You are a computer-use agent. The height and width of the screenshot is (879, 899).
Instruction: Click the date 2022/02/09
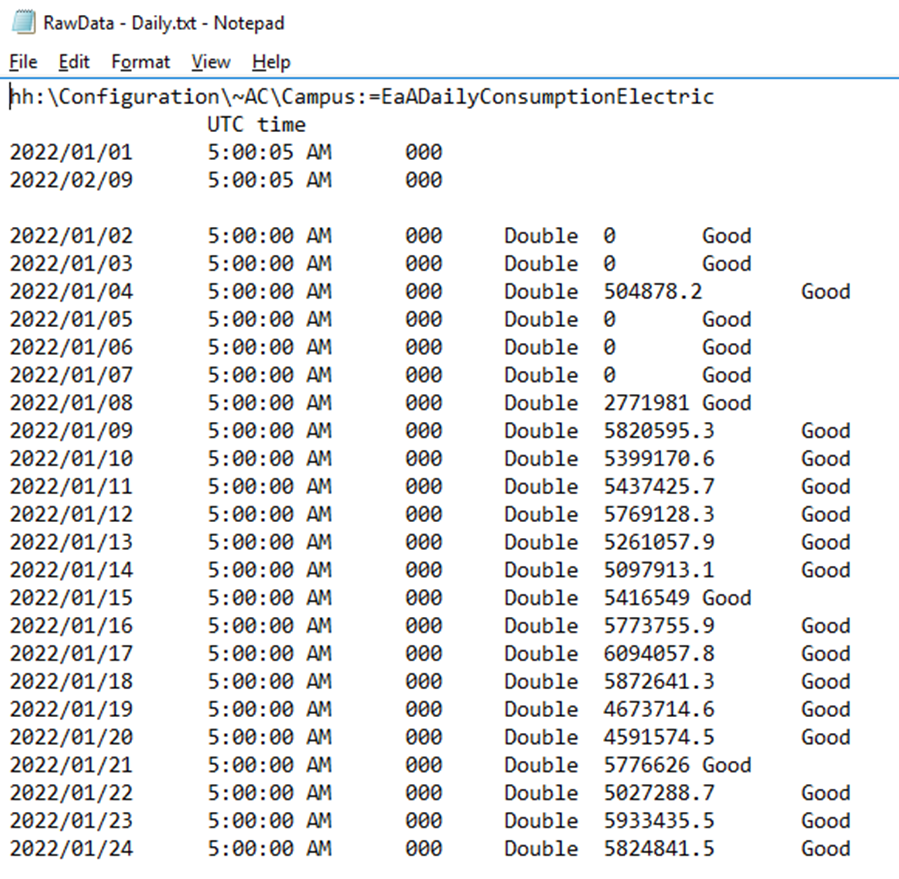(x=71, y=180)
